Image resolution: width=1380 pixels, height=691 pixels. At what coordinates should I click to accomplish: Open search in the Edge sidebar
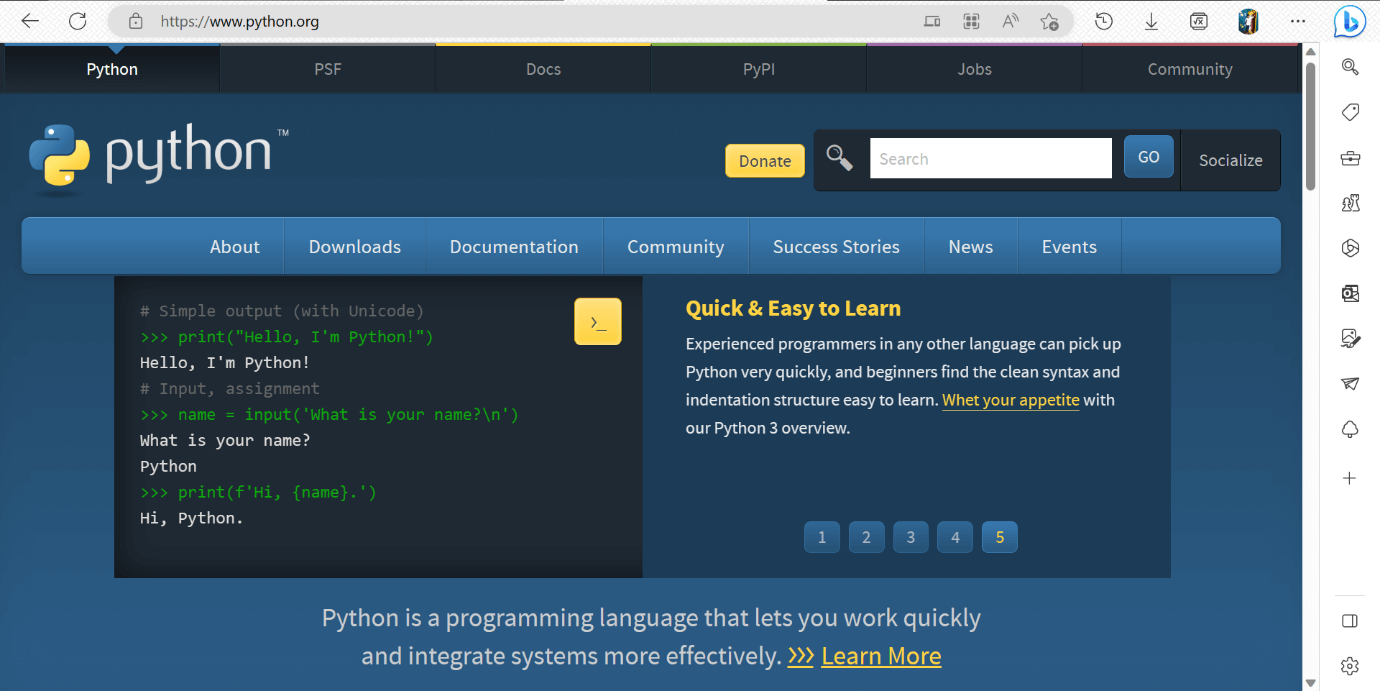click(x=1350, y=66)
